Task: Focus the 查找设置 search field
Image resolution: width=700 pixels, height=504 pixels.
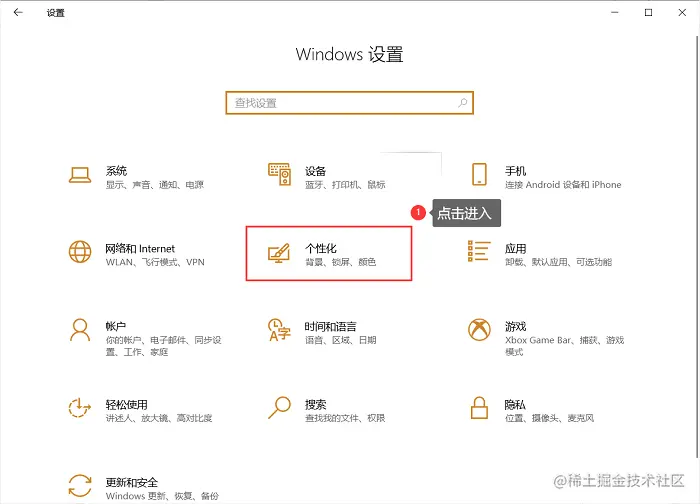Action: point(349,103)
